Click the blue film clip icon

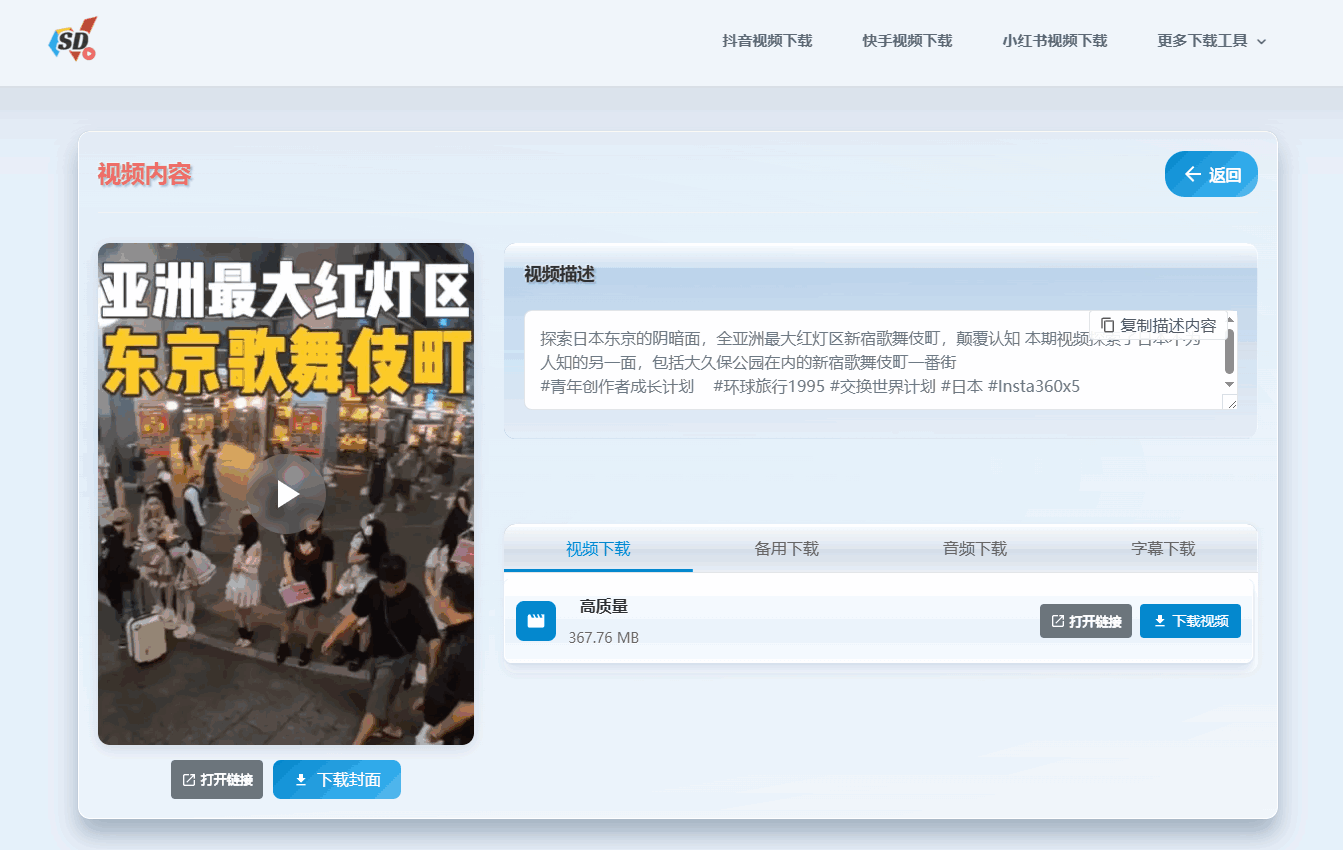tap(536, 621)
